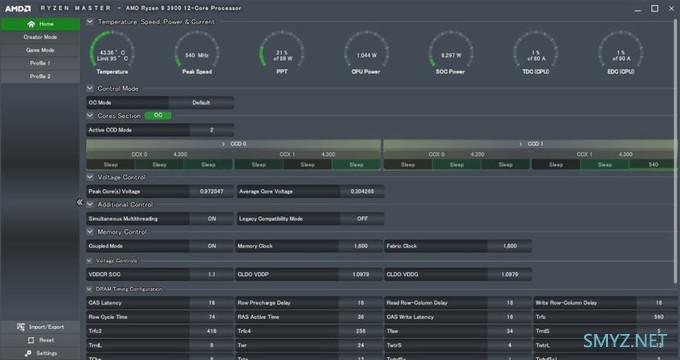Screen dimensions: 680x360
Task: Collapse the Voltage Controls subsection
Action: (x=89, y=261)
